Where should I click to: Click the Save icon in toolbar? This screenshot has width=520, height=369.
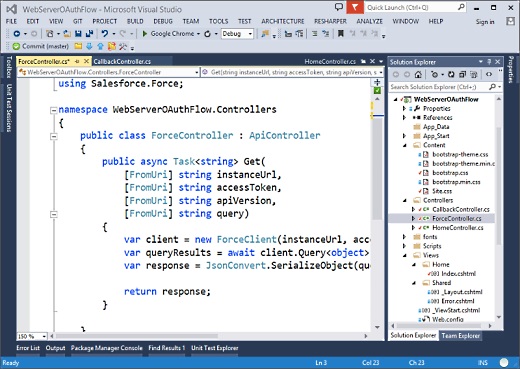tap(78, 34)
